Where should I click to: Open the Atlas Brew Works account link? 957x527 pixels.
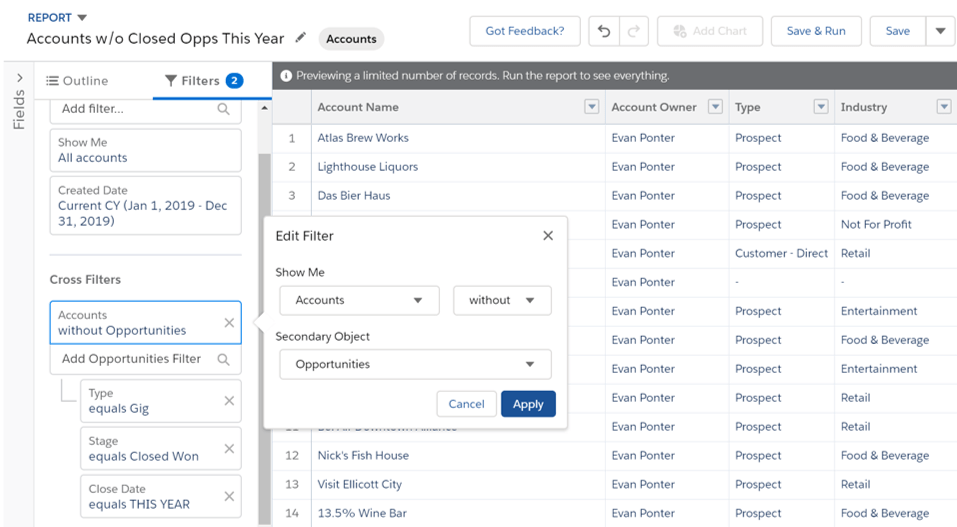click(x=363, y=138)
